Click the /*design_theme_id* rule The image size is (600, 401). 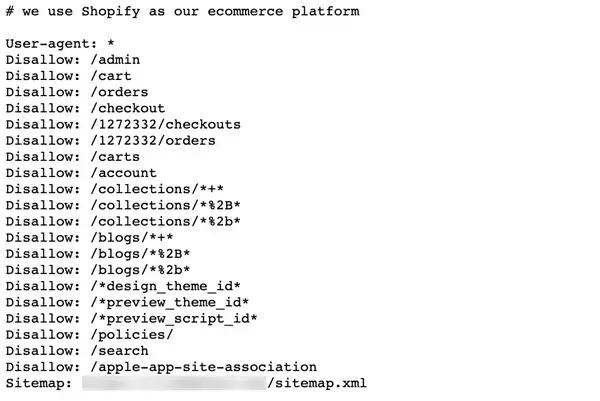(x=166, y=286)
